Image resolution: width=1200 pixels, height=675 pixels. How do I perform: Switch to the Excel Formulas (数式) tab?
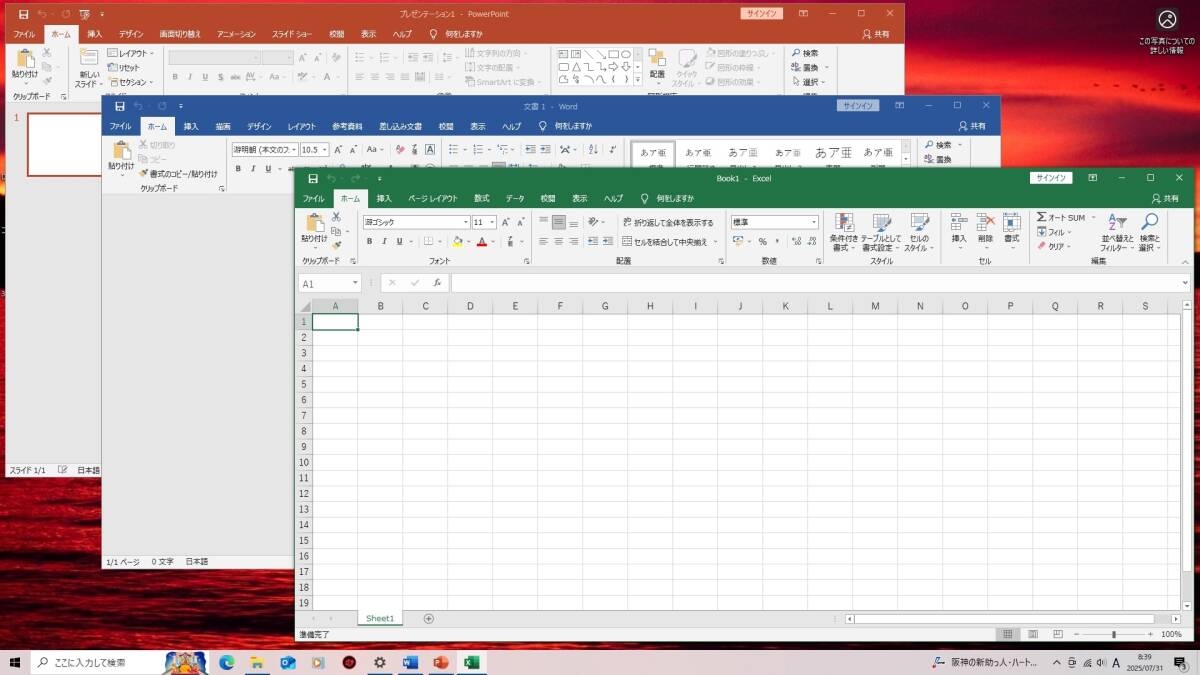pyautogui.click(x=482, y=199)
